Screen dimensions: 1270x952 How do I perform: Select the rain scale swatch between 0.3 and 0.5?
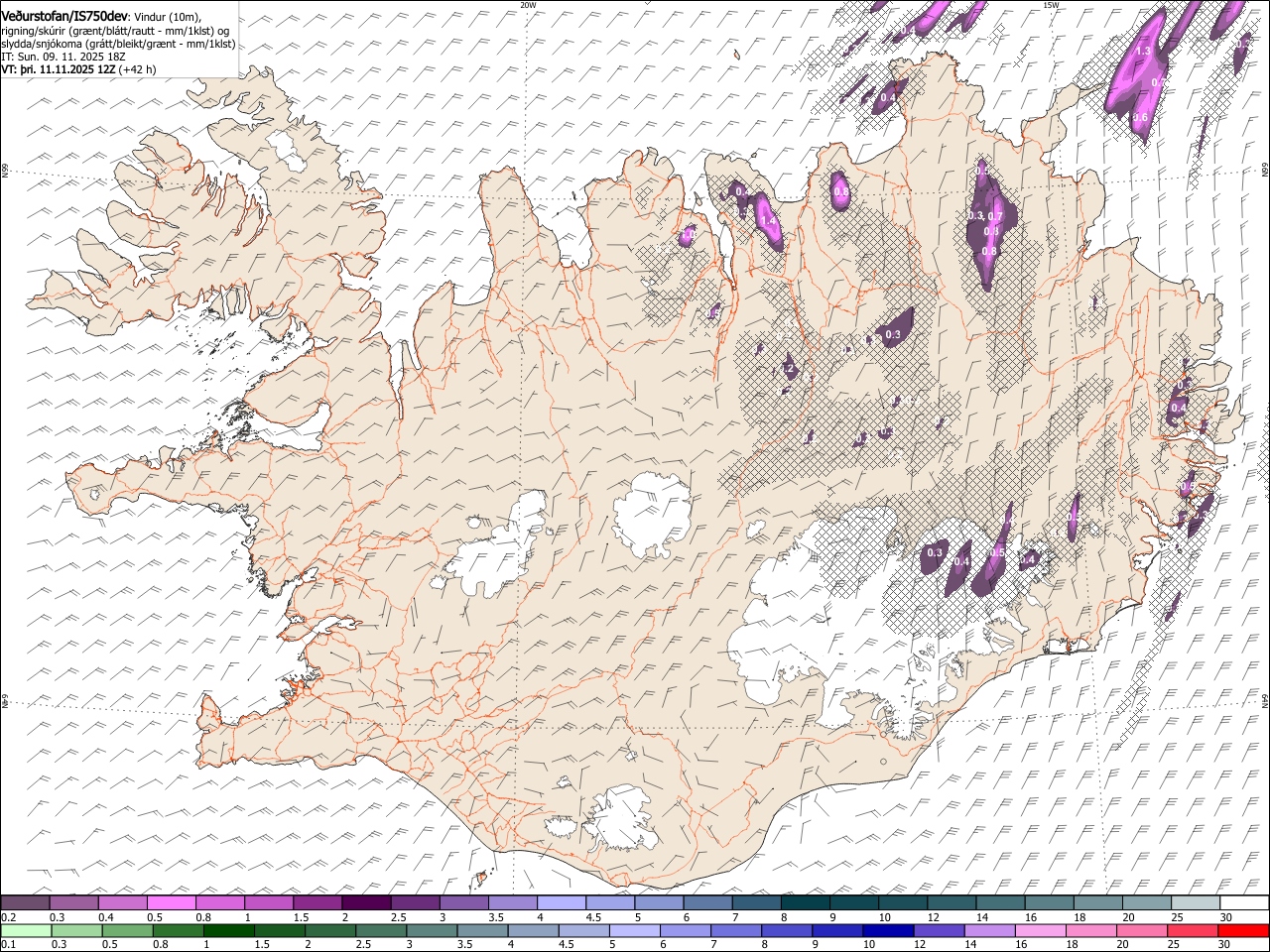tap(76, 930)
